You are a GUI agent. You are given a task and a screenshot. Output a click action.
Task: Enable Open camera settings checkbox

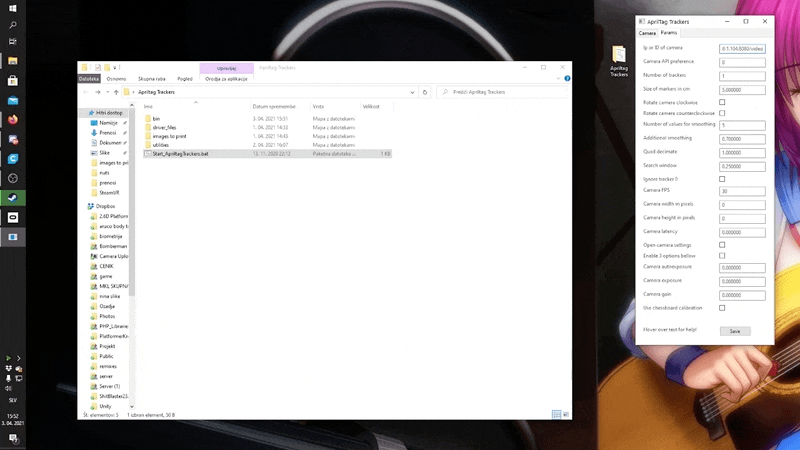pyautogui.click(x=722, y=245)
